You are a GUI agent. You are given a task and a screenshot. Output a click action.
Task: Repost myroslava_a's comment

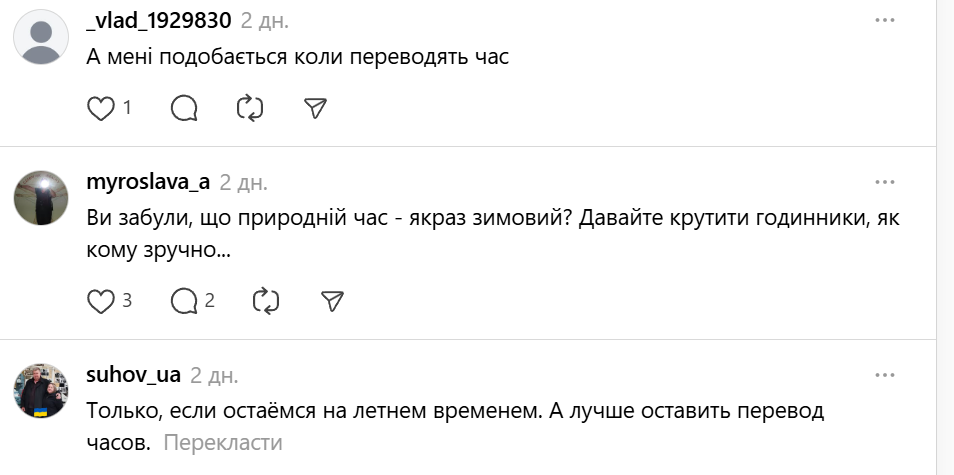tap(266, 300)
